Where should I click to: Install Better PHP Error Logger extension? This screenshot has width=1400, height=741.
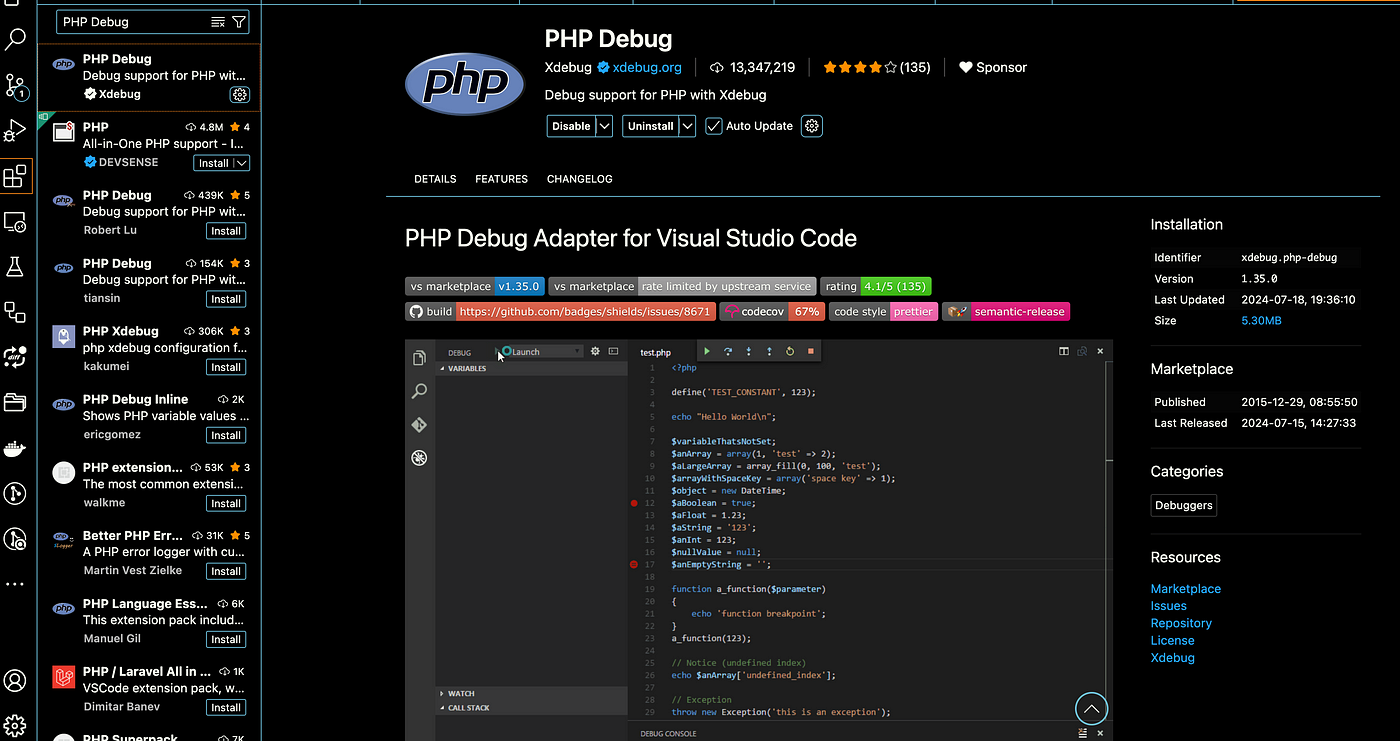pos(226,571)
